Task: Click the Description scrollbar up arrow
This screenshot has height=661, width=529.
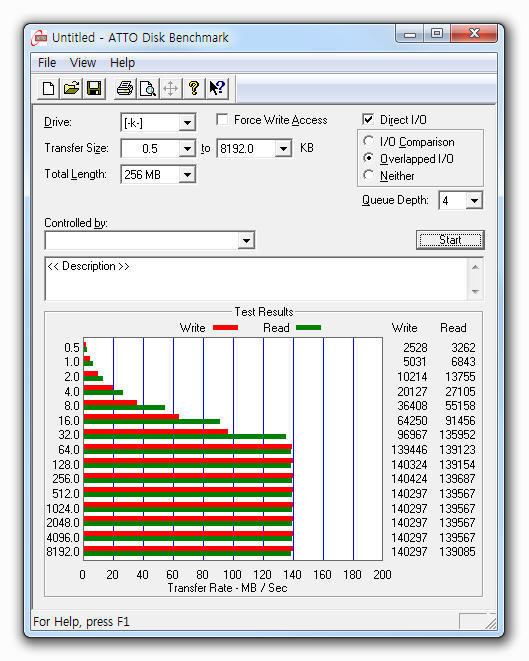Action: click(475, 267)
